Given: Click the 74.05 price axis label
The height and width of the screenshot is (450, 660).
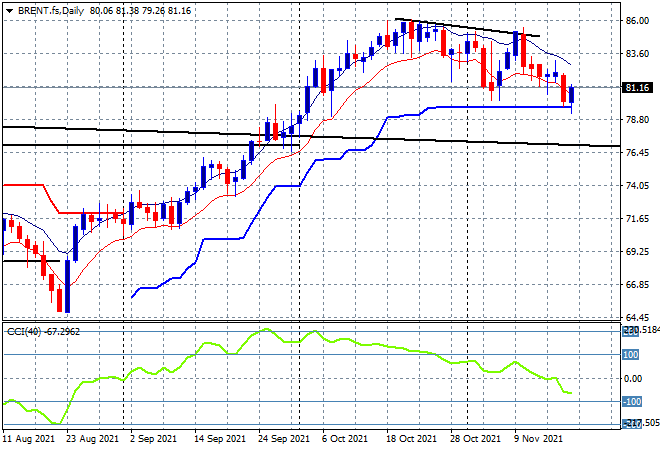Looking at the screenshot, I should point(637,186).
